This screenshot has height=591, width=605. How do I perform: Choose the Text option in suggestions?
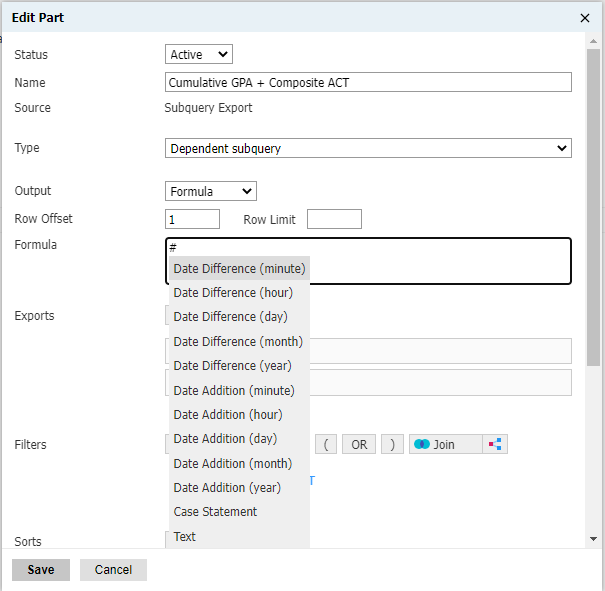(x=185, y=537)
